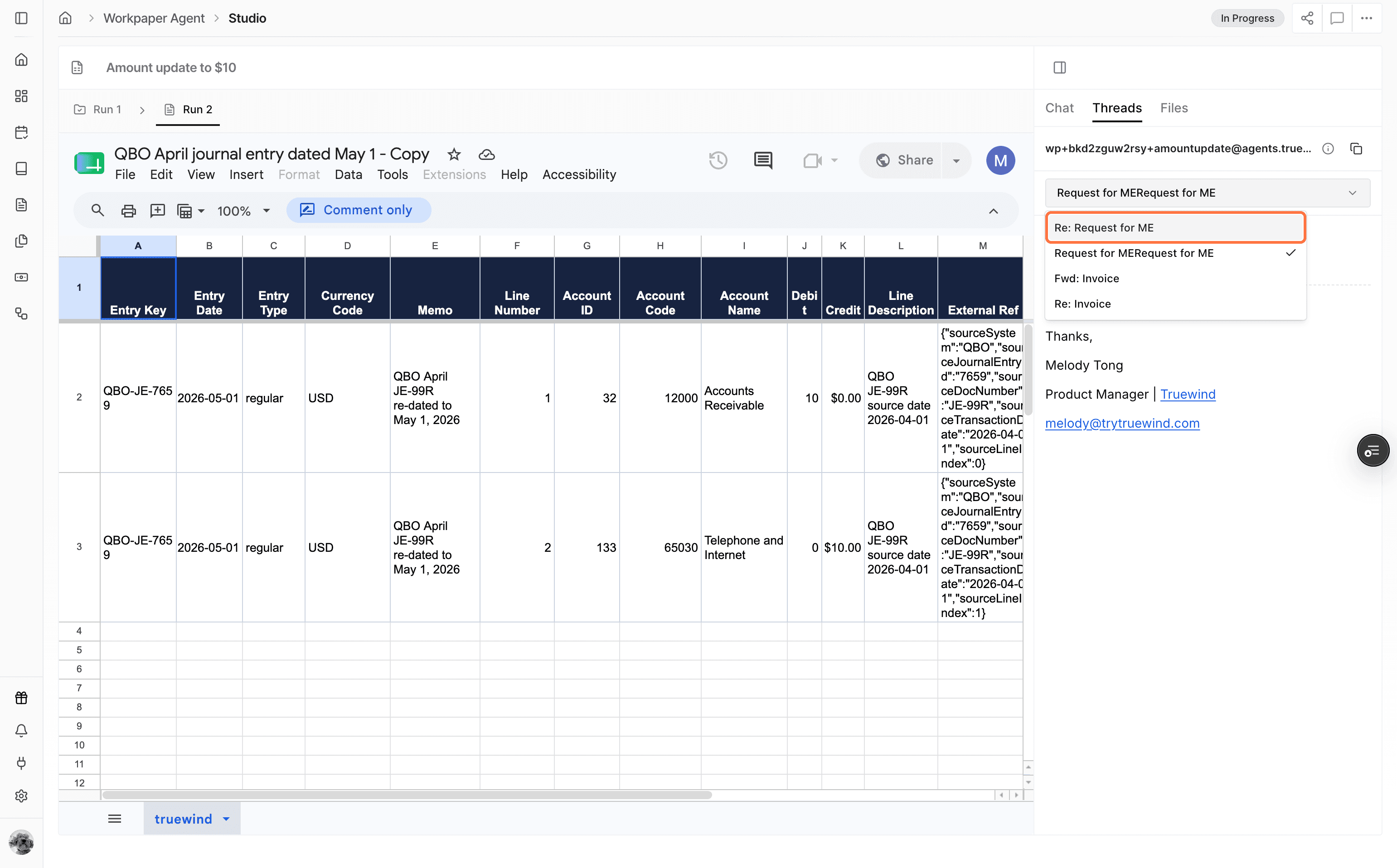Image resolution: width=1397 pixels, height=868 pixels.
Task: Open the spreadsheet comments history icon
Action: point(763,160)
